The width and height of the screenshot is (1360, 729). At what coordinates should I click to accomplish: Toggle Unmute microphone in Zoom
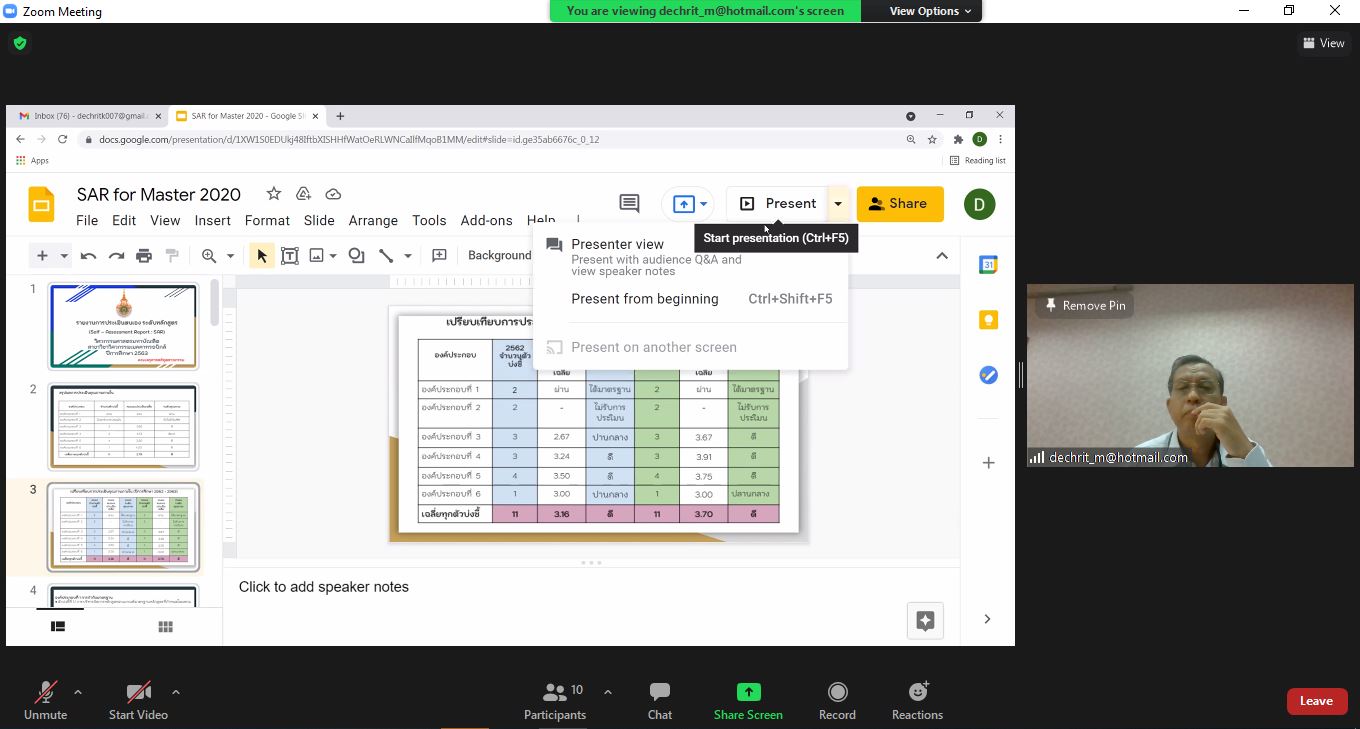[45, 700]
